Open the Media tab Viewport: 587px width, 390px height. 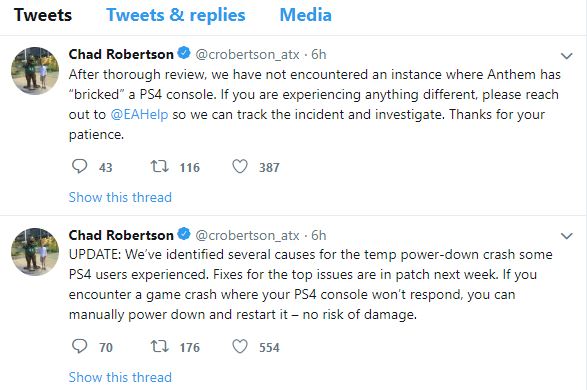(305, 15)
